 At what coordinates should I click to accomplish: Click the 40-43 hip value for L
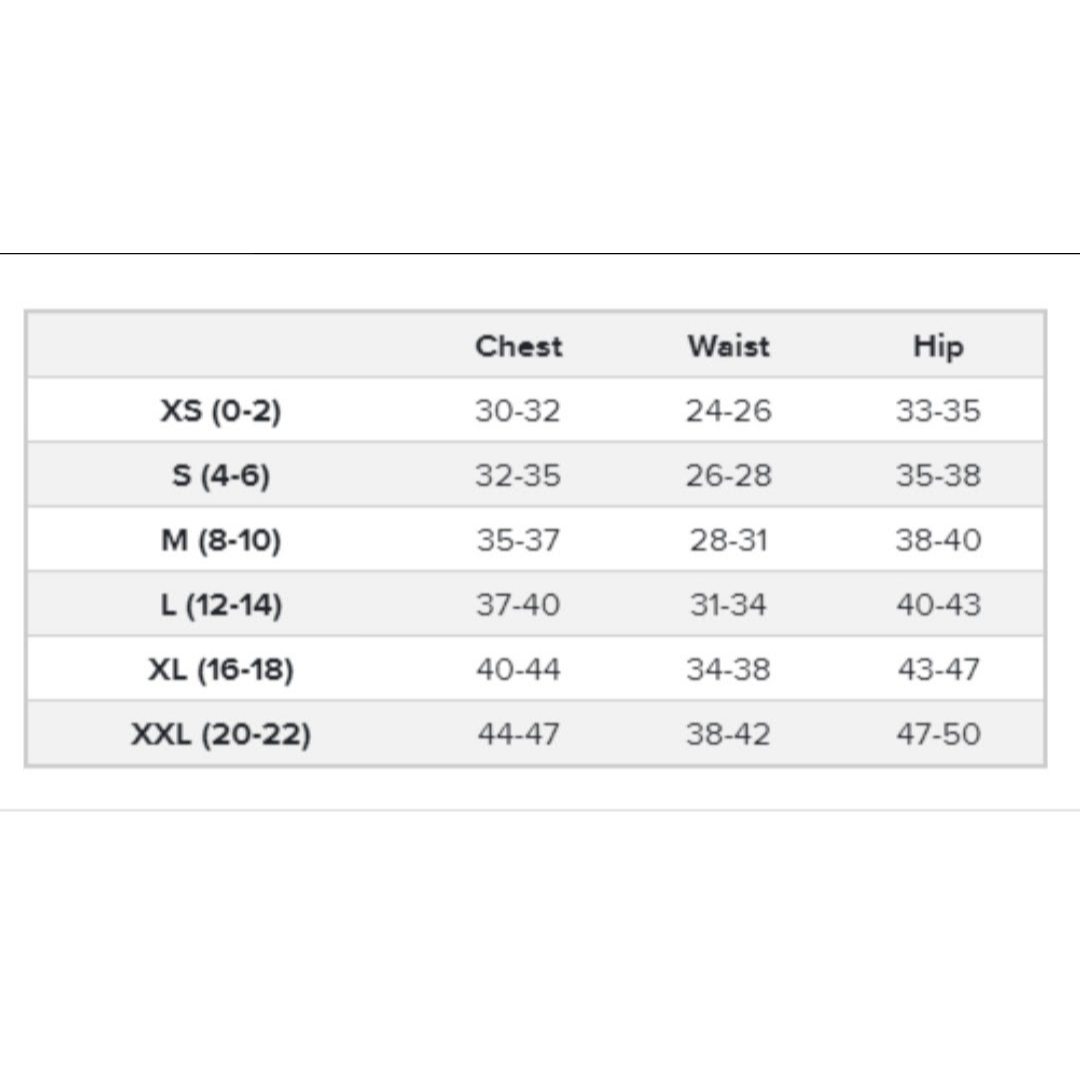[x=938, y=605]
